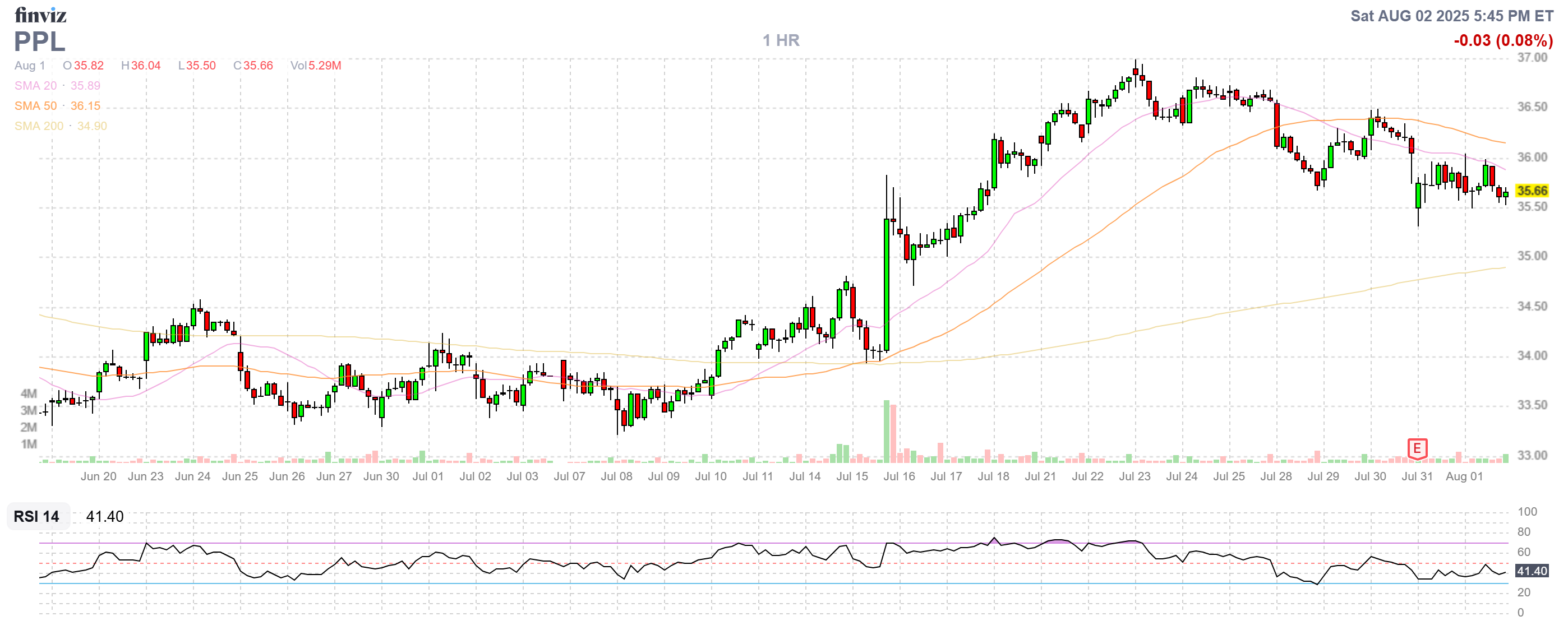1568x630 pixels.
Task: Select the 1 HR timeframe label
Action: coord(781,41)
